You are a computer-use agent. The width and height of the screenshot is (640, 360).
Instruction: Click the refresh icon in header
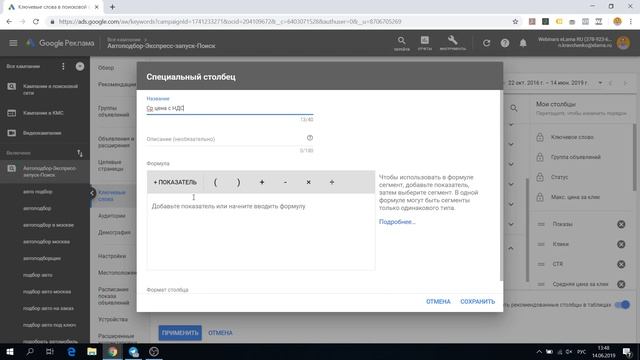click(x=486, y=43)
